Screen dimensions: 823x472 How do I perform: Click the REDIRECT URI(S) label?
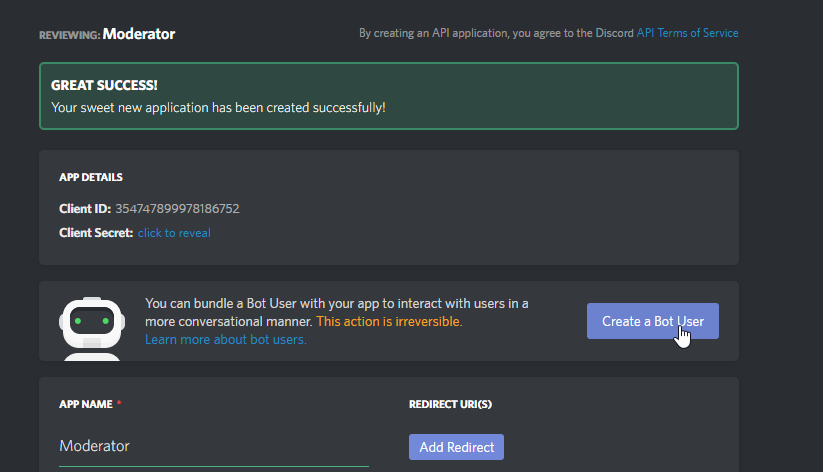450,404
